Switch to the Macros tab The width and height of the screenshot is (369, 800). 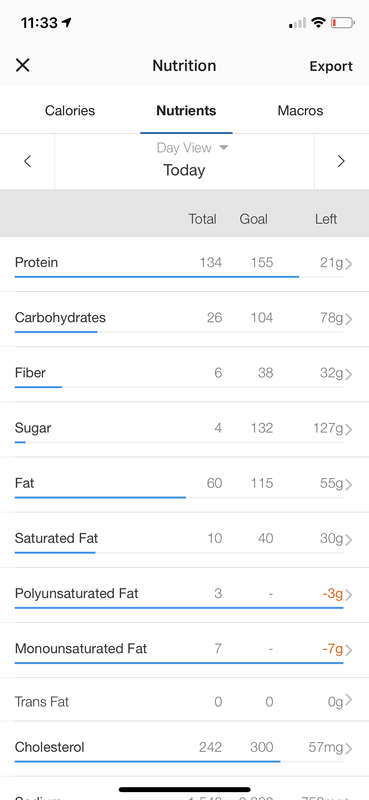point(300,111)
